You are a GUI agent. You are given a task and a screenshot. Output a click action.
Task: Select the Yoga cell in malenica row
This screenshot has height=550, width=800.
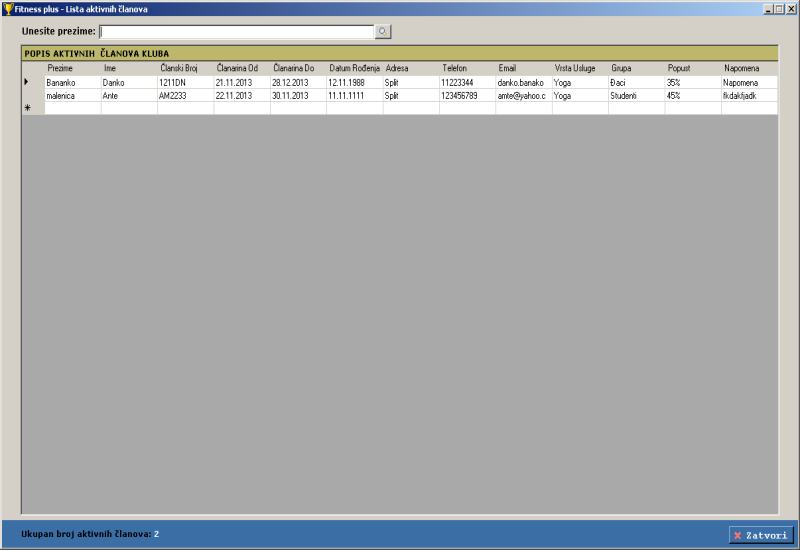point(580,95)
